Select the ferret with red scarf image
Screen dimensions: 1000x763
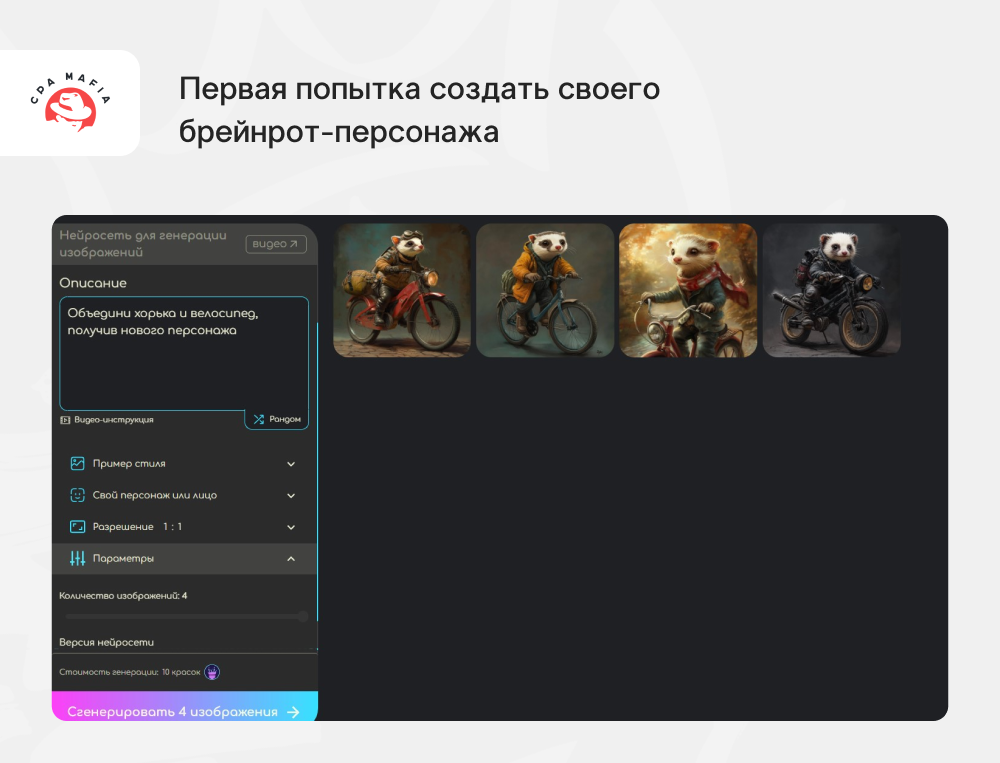[688, 290]
